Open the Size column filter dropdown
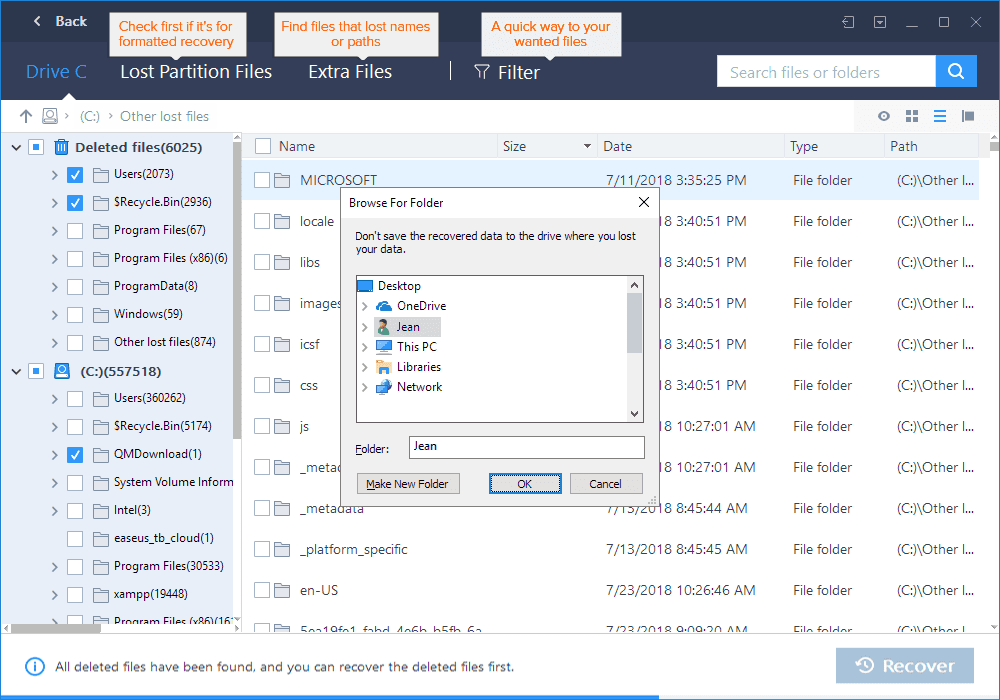Screen dimensions: 1000x700 pyautogui.click(x=586, y=145)
